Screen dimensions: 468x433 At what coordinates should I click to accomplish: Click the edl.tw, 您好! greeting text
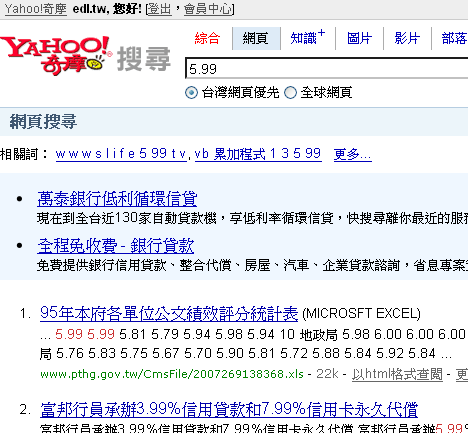coord(107,9)
